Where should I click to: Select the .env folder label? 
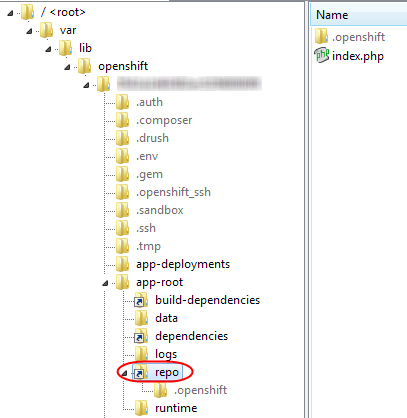147,156
